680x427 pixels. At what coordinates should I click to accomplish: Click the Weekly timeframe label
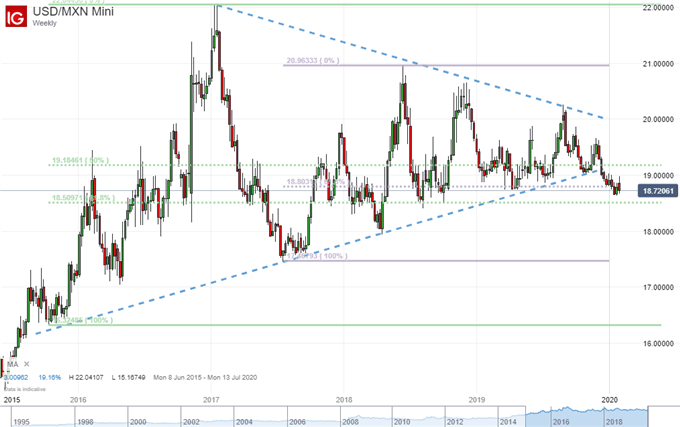click(x=45, y=23)
